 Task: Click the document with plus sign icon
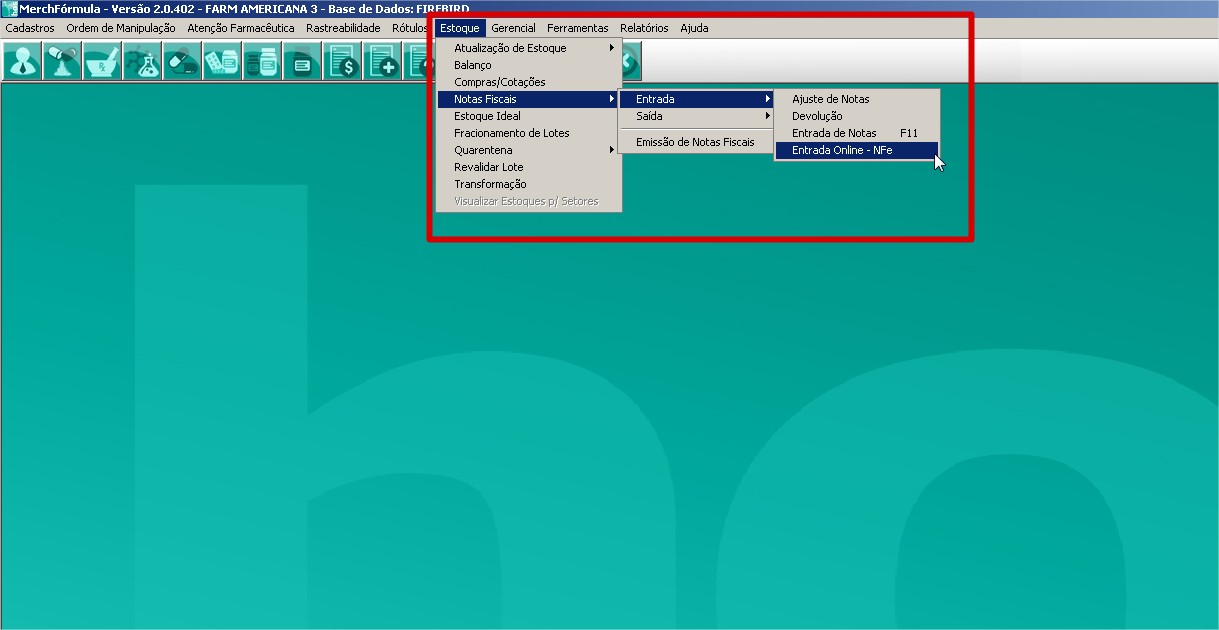pos(382,63)
